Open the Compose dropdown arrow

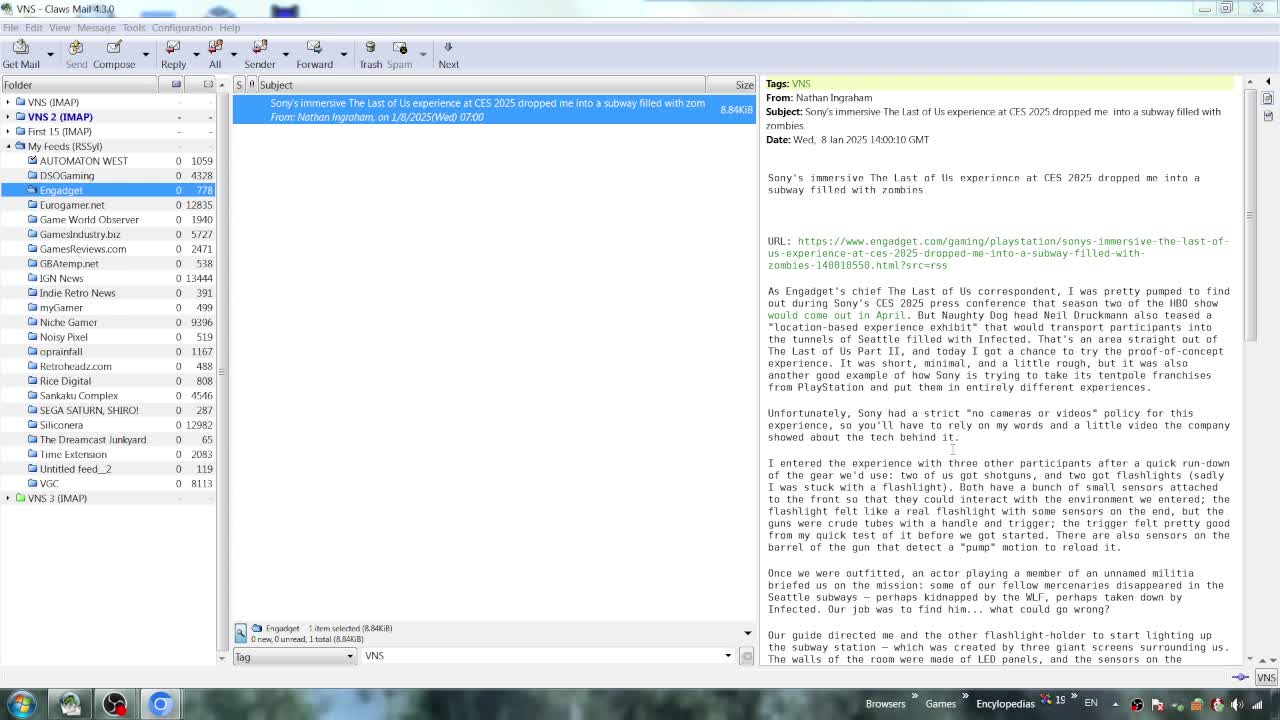(x=145, y=55)
